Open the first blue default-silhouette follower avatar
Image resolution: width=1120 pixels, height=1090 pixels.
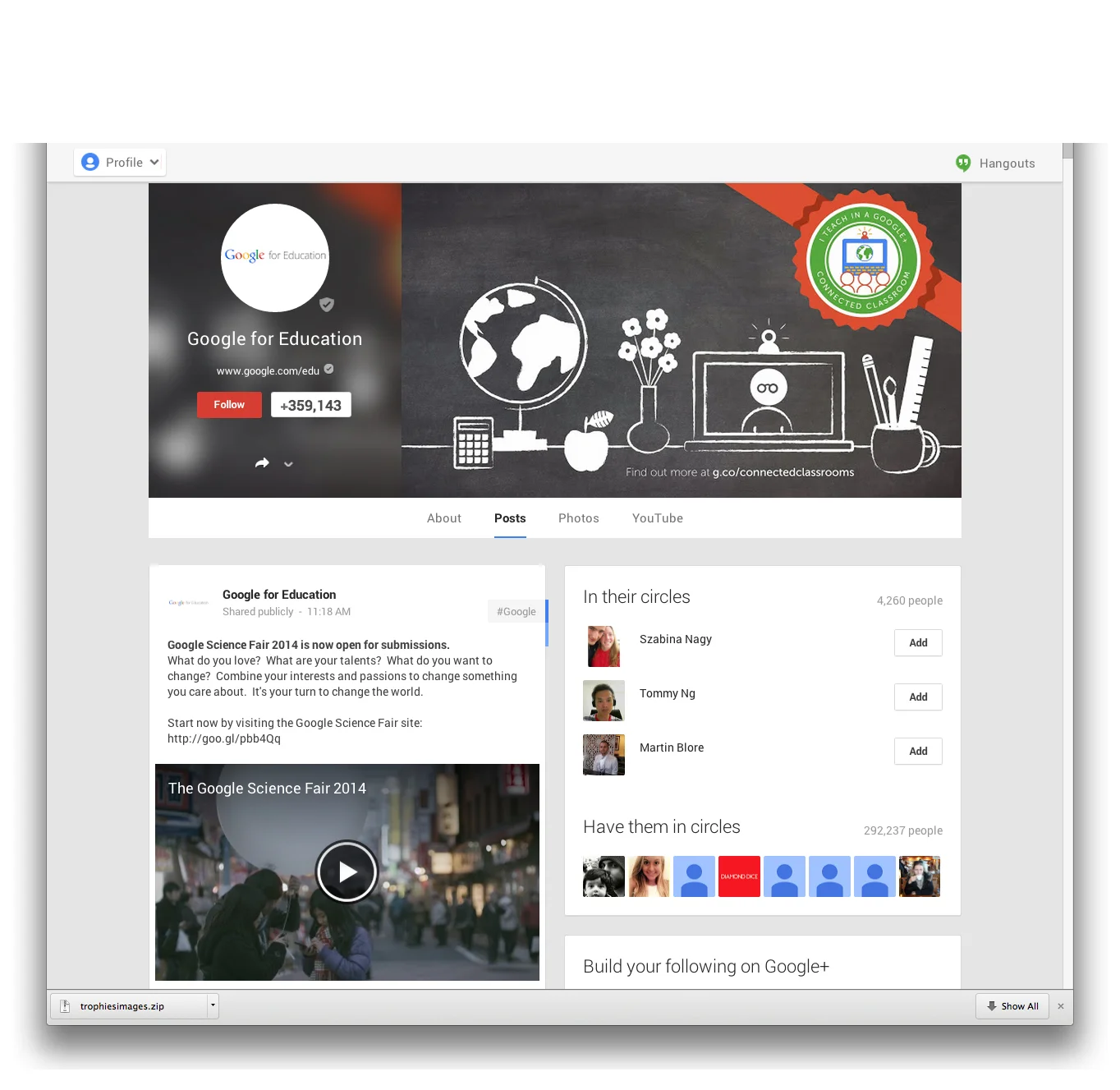tap(694, 876)
